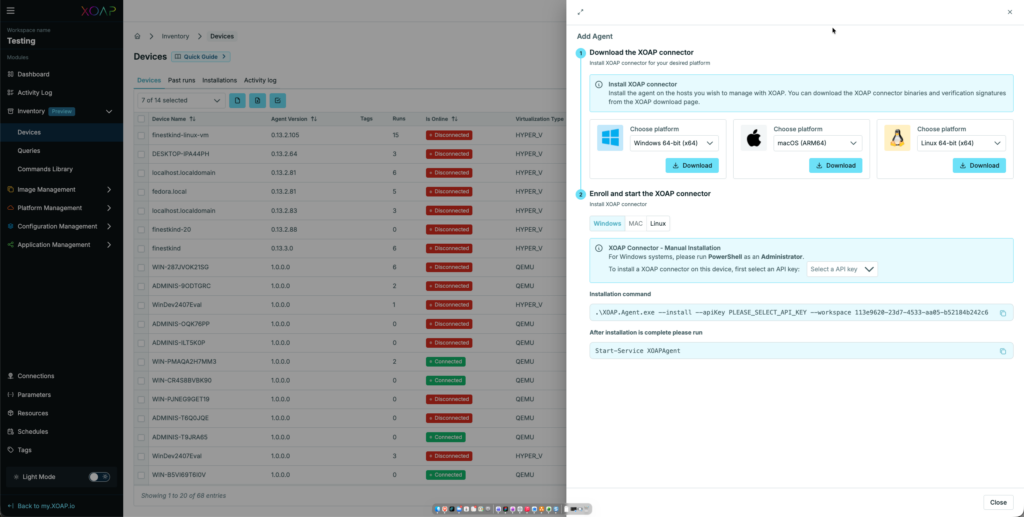
Task: Click the home icon in breadcrumb
Action: pyautogui.click(x=138, y=36)
